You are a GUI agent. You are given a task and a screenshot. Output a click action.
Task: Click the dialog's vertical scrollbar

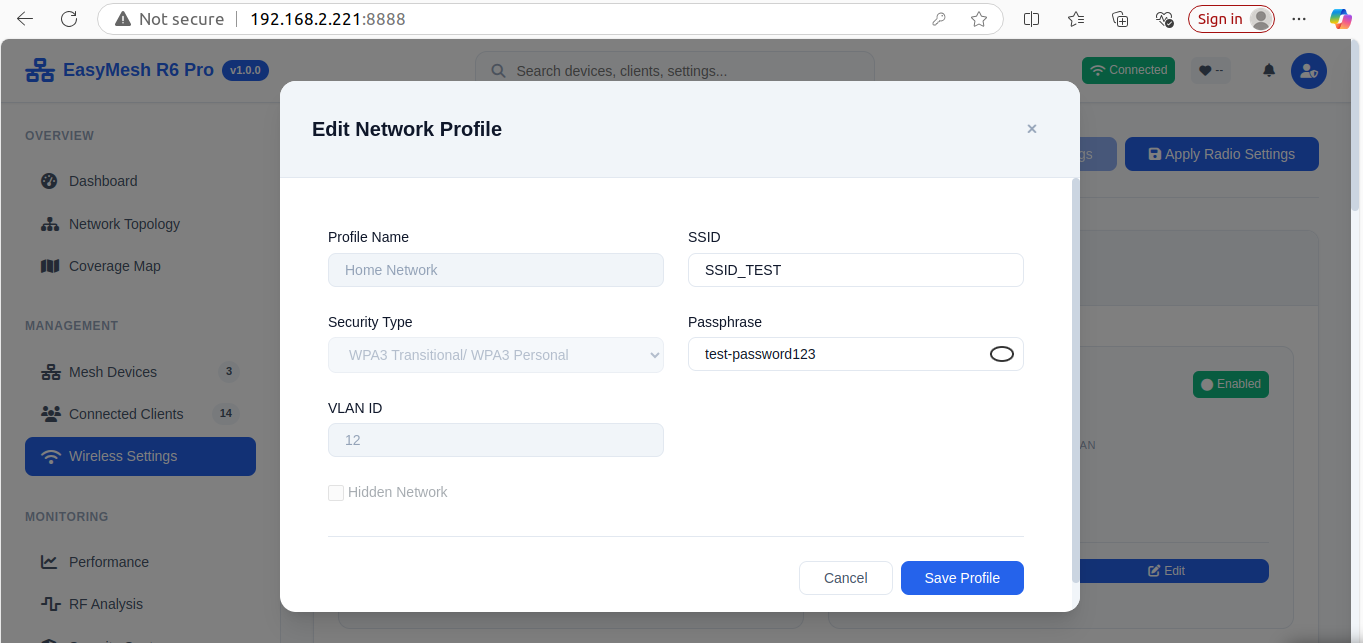point(1075,380)
